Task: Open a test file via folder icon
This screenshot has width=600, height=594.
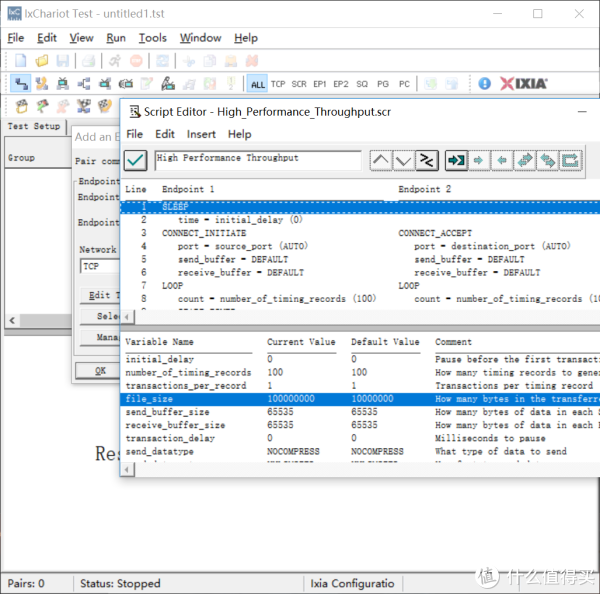Action: pos(42,60)
